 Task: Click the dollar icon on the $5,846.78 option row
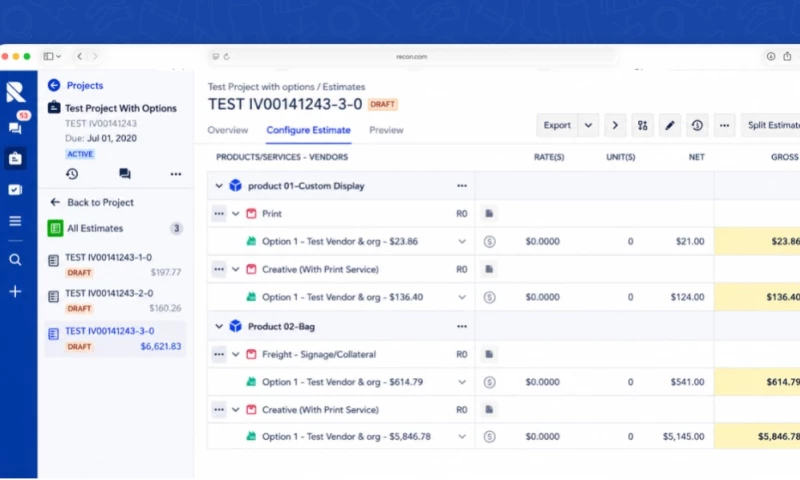tap(489, 437)
